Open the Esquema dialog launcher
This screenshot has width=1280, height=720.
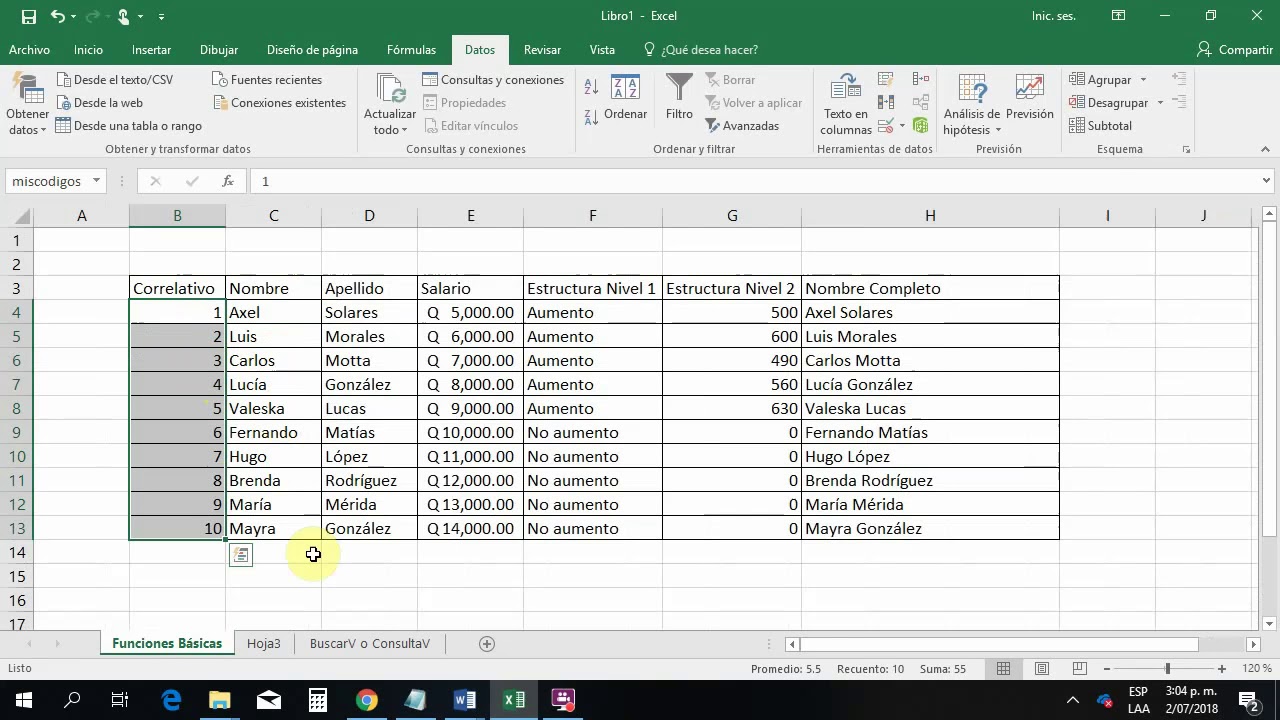pyautogui.click(x=1187, y=149)
